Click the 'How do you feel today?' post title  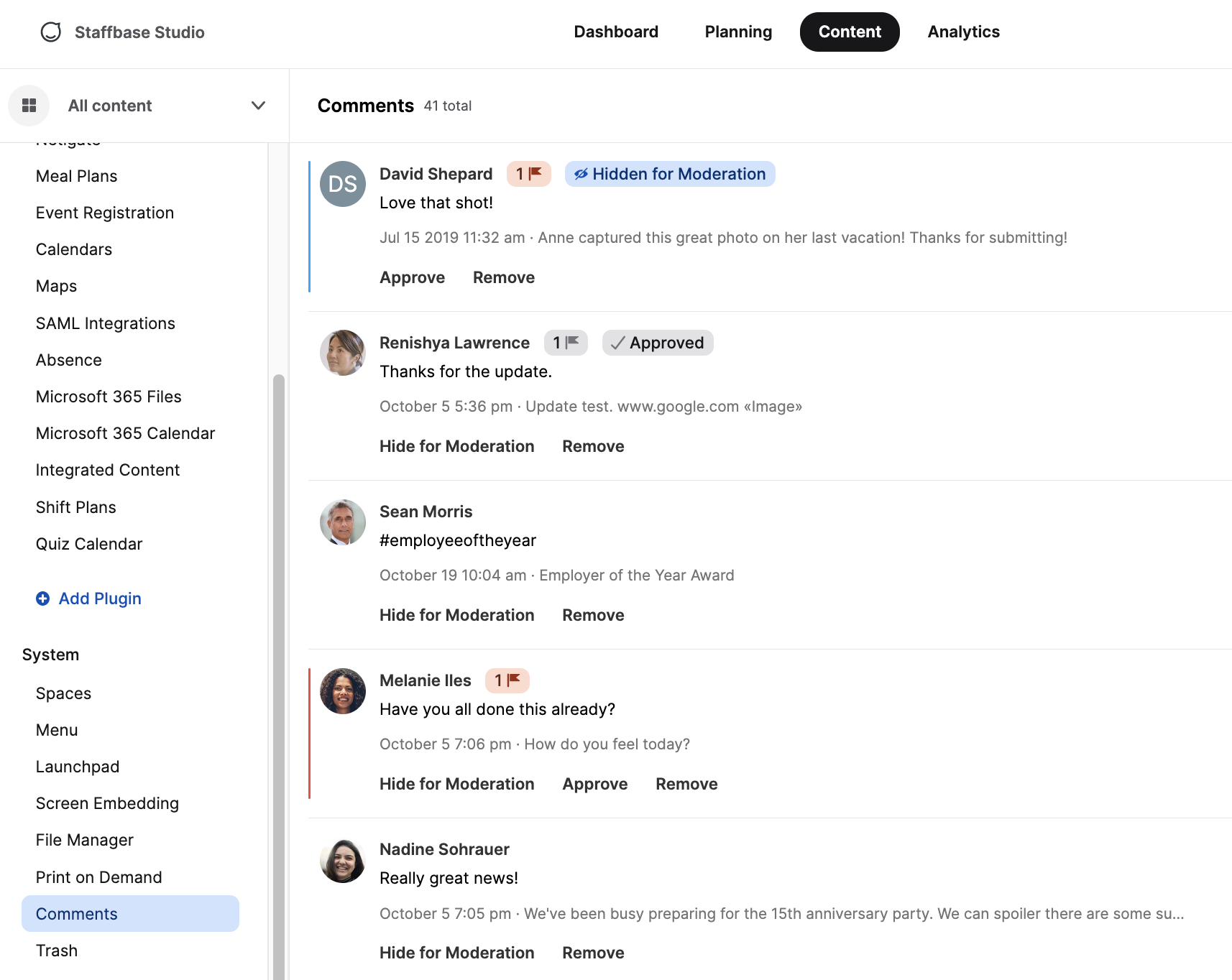tap(607, 744)
